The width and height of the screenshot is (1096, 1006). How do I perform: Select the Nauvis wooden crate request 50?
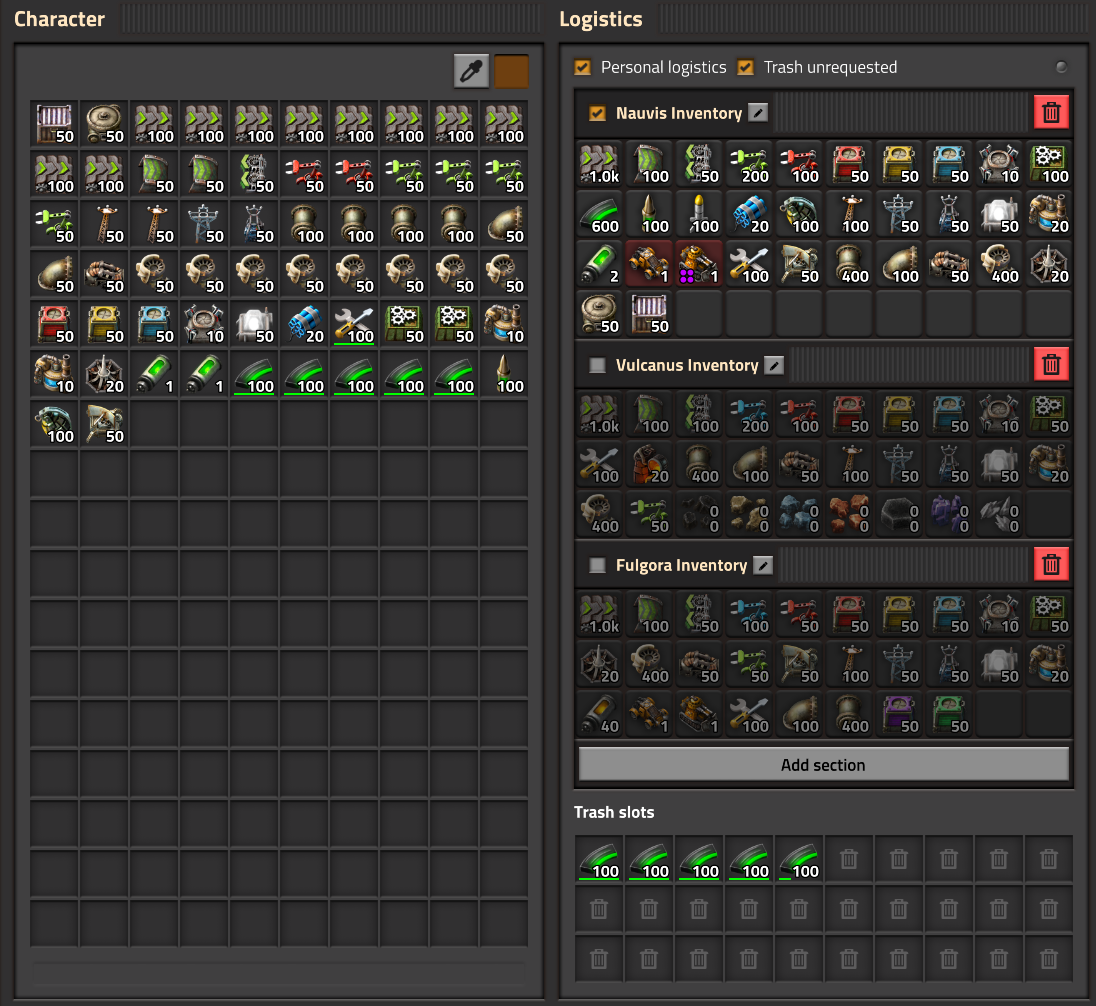point(650,315)
